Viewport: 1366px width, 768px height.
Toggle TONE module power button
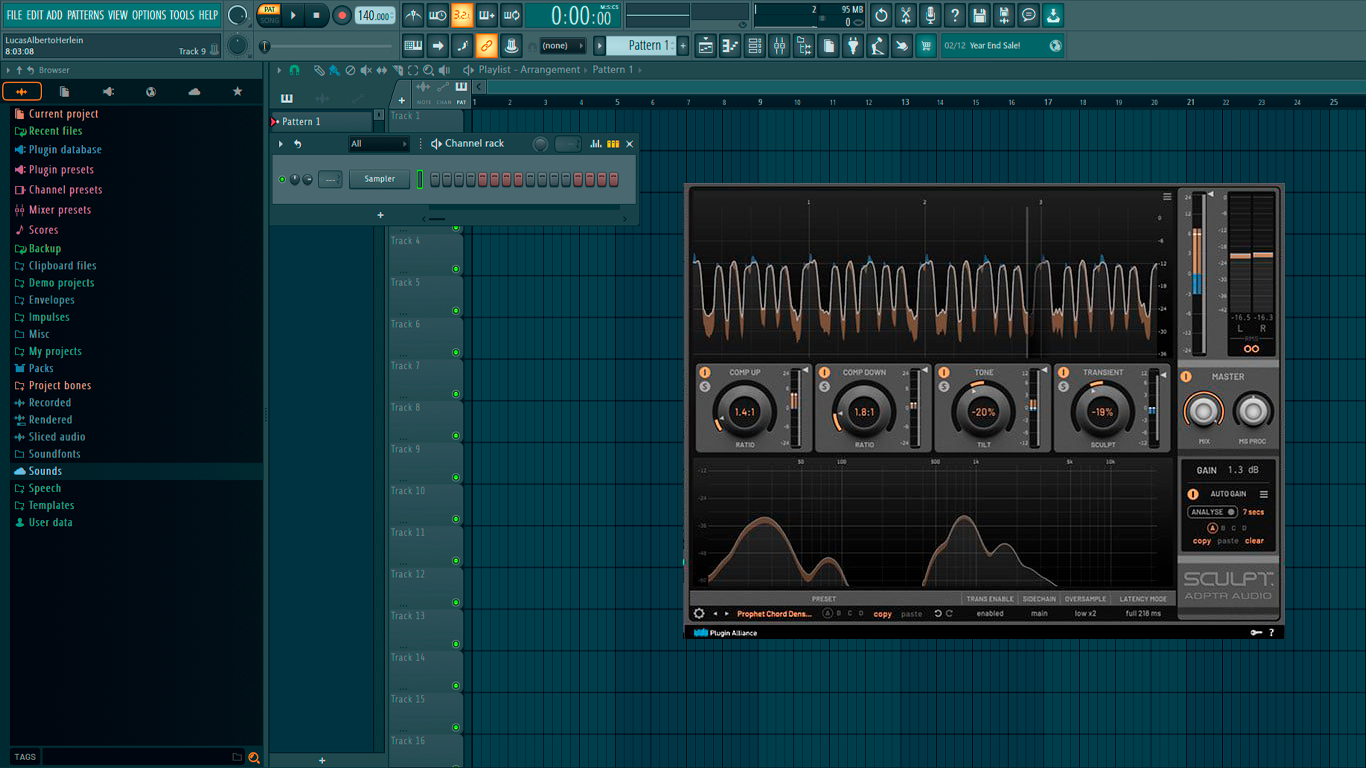tap(944, 372)
